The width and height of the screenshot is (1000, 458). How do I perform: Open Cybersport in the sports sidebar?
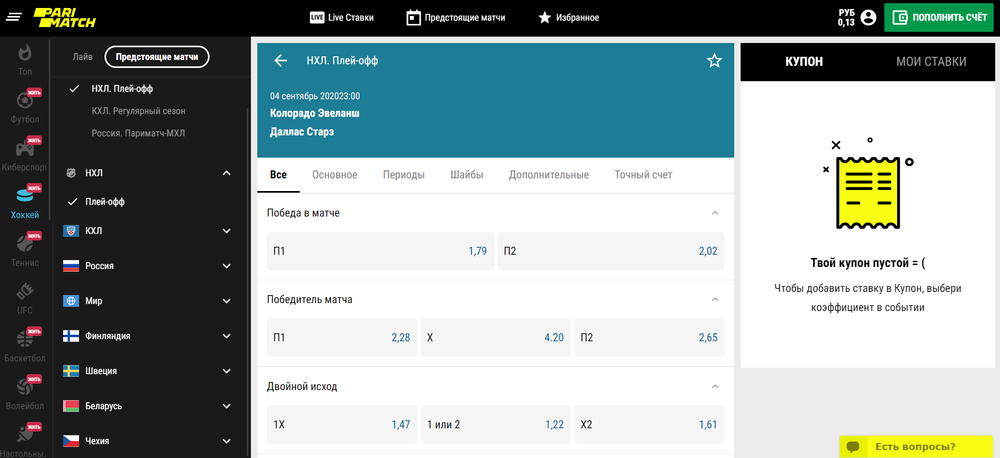tap(25, 153)
